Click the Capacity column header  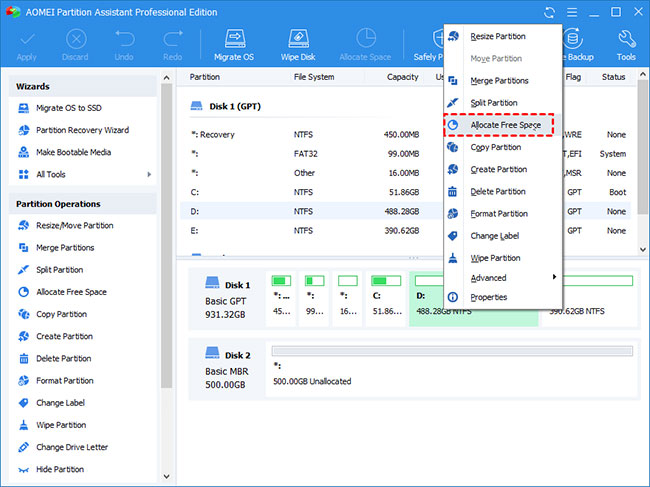coord(402,77)
